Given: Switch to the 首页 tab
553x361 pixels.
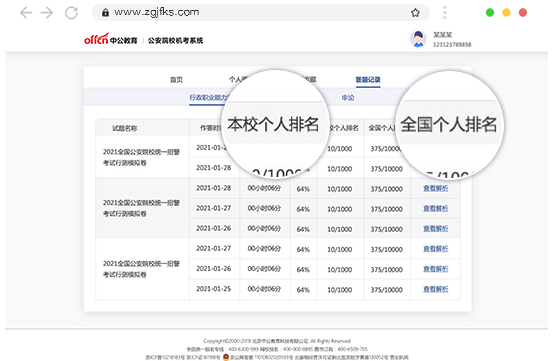Looking at the screenshot, I should pos(176,80).
